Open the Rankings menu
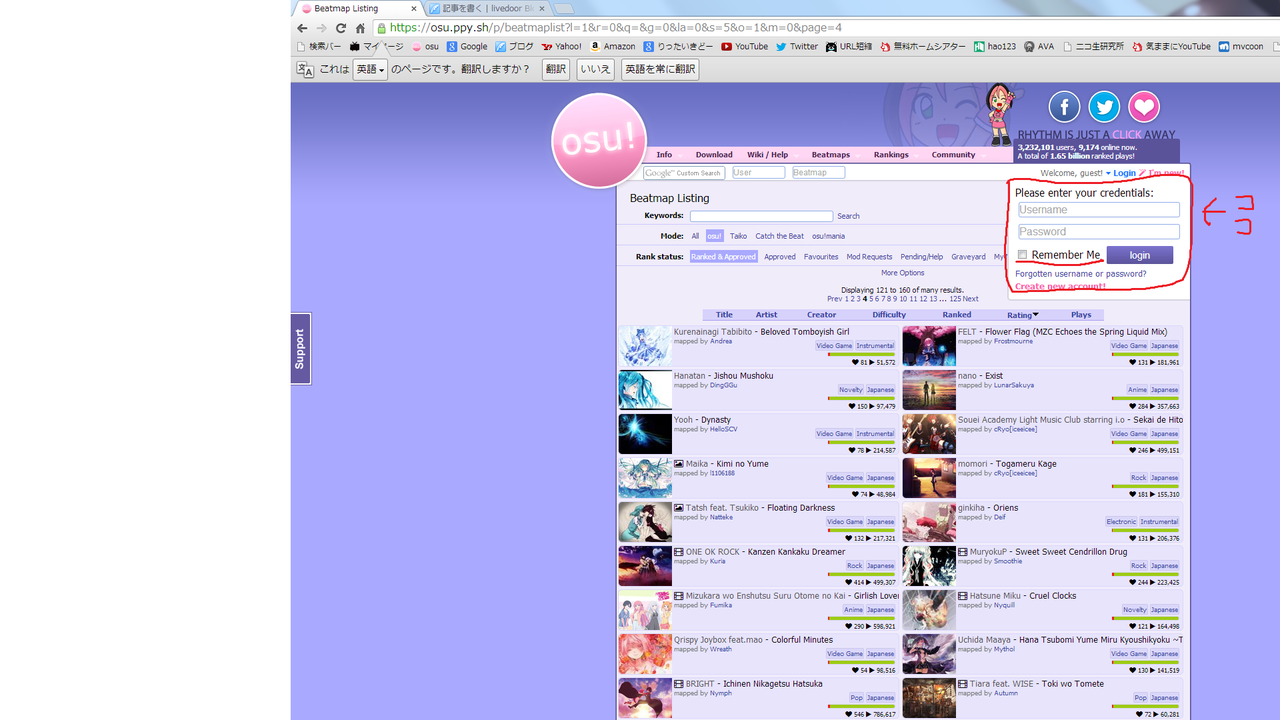1280x720 pixels. [x=891, y=155]
